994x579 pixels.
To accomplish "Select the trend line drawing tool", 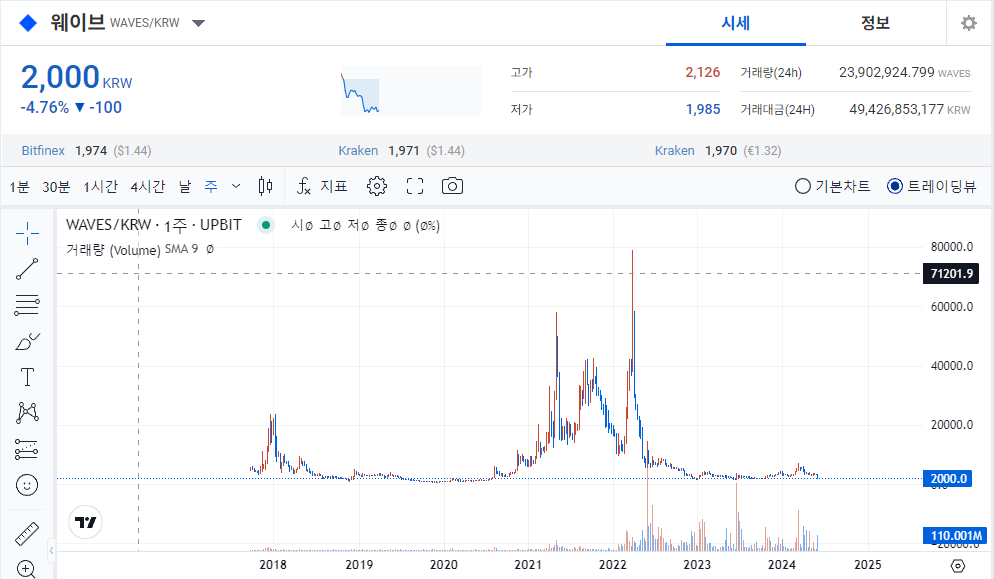I will tap(27, 269).
